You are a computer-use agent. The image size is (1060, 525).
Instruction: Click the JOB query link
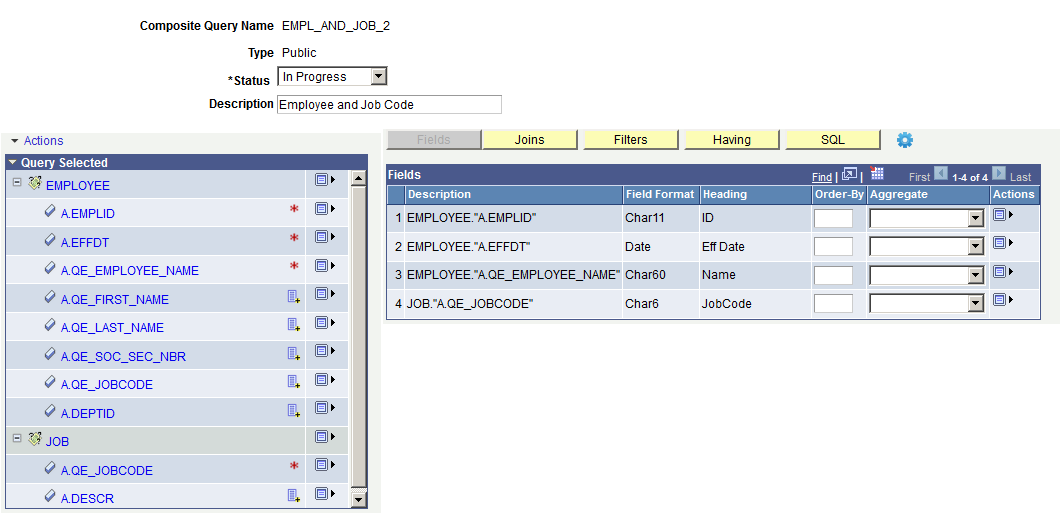coord(57,442)
